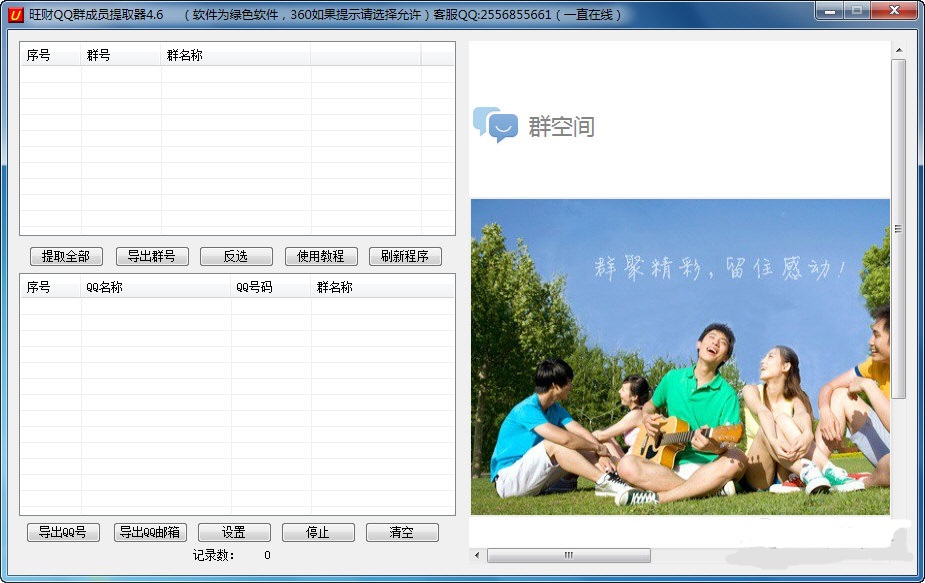Click QQ名称 column header in member table
Image resolution: width=925 pixels, height=583 pixels.
[156, 287]
